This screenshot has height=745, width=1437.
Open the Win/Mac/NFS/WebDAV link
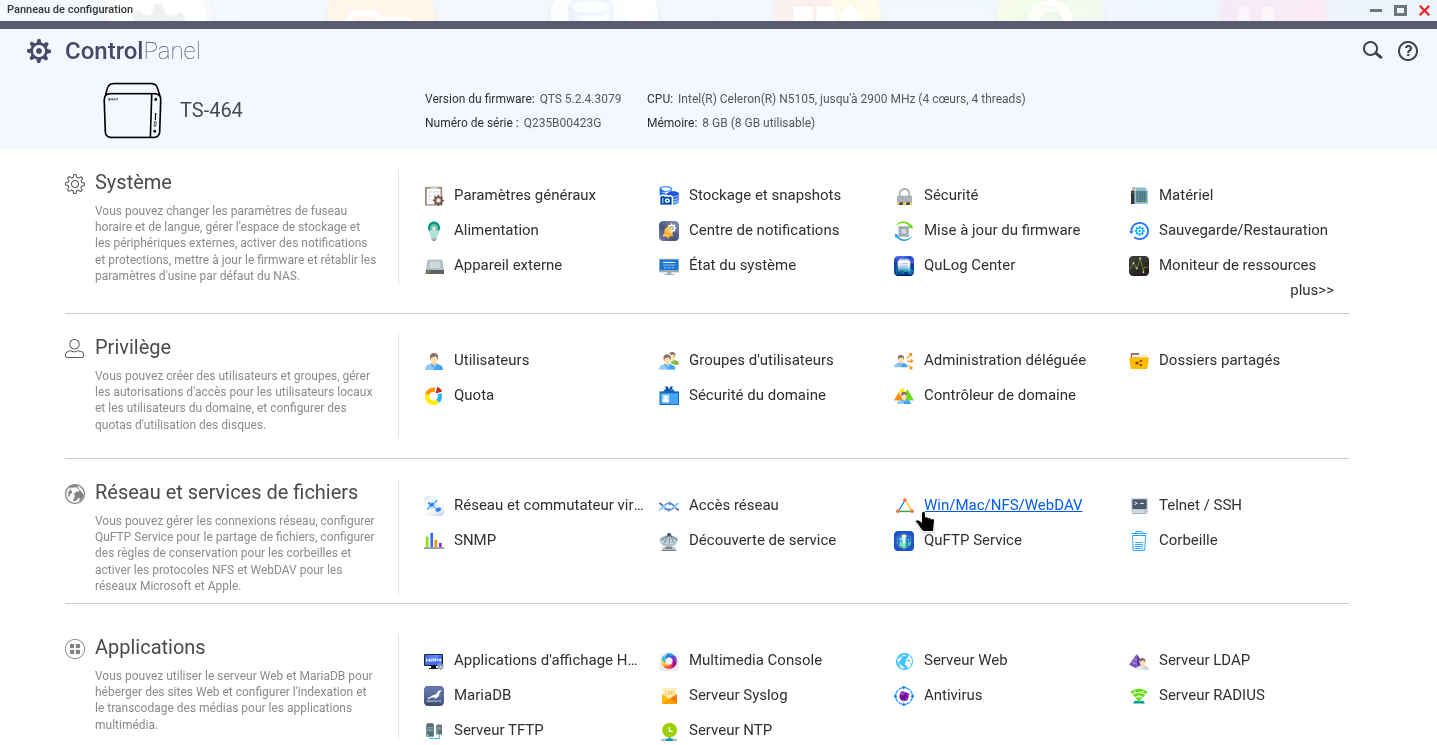pos(1003,505)
